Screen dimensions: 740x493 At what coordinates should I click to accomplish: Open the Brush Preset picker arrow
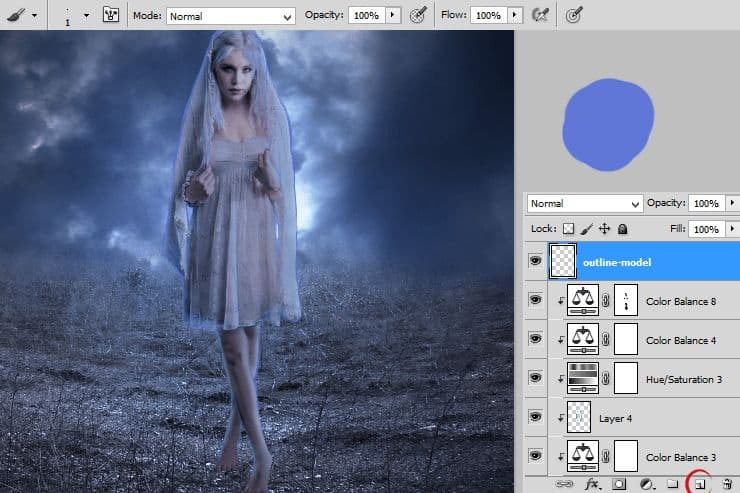click(x=86, y=16)
